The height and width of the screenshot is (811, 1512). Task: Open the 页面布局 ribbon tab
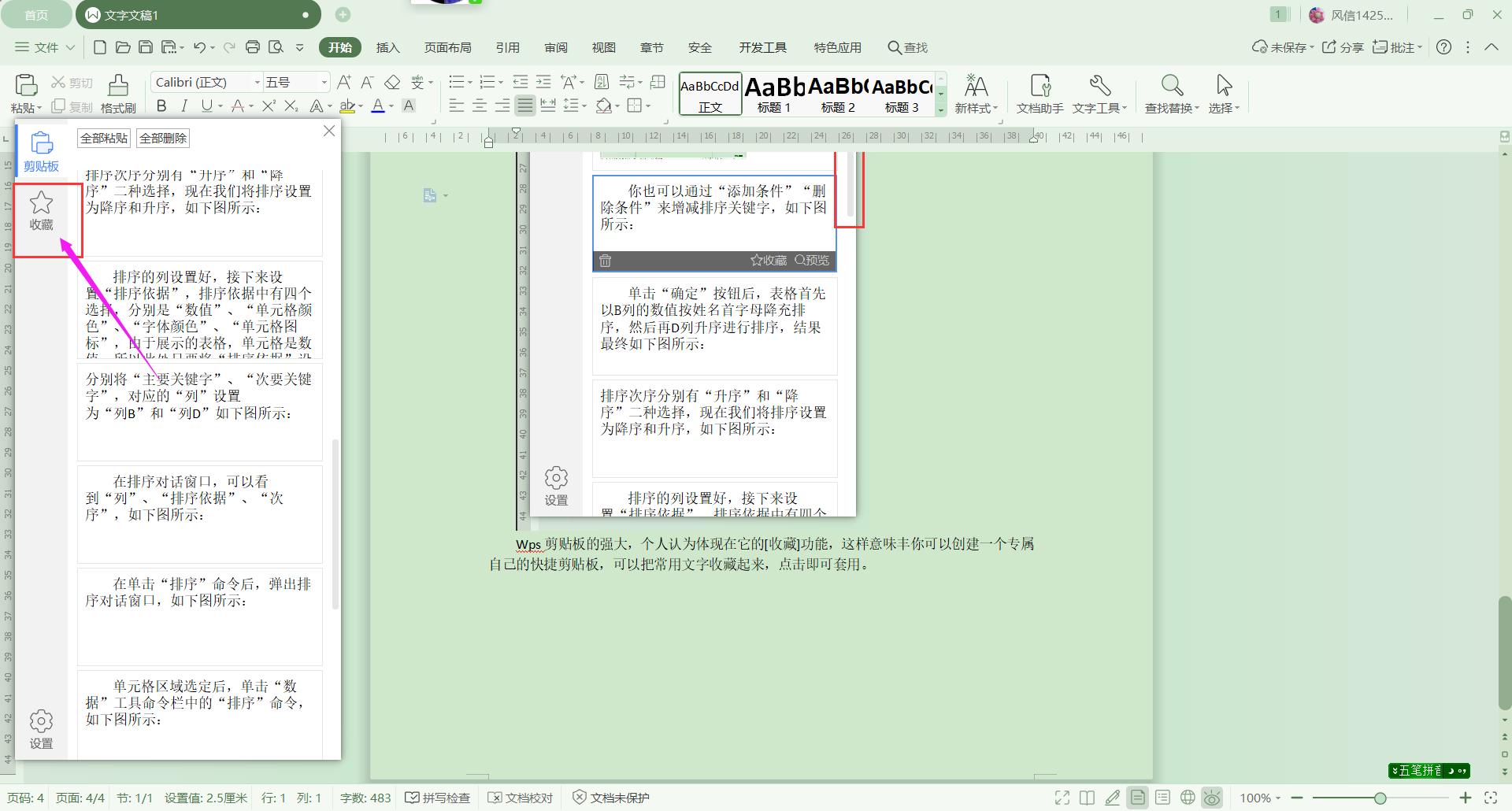447,47
